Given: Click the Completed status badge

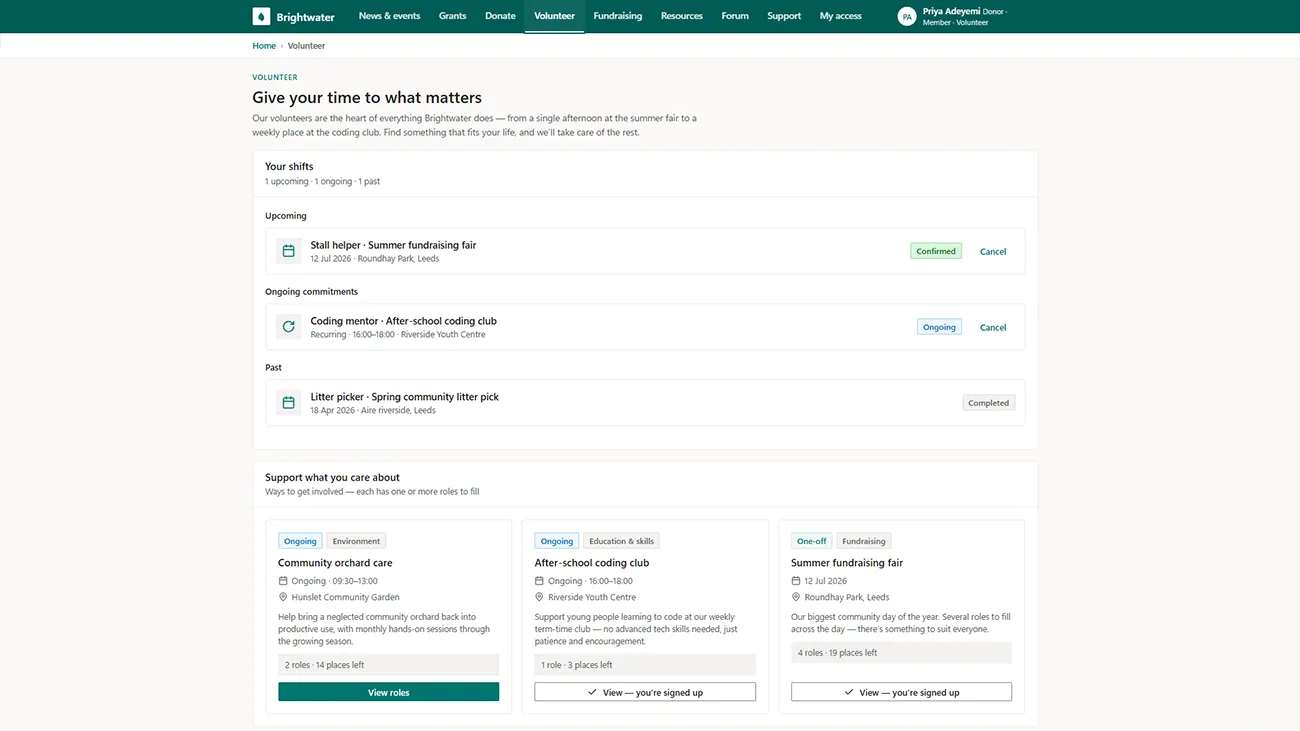Looking at the screenshot, I should click(x=988, y=403).
